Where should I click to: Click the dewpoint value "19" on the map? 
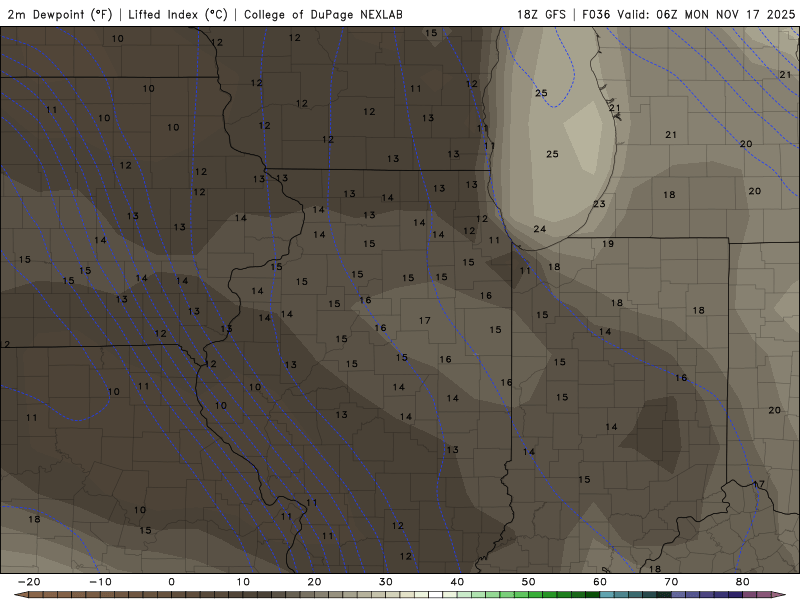608,244
